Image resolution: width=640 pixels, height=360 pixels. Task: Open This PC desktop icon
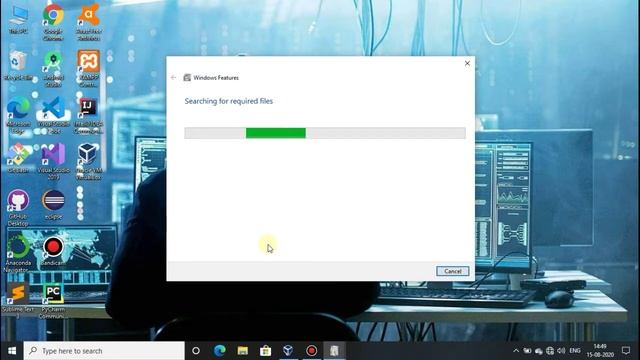18,19
